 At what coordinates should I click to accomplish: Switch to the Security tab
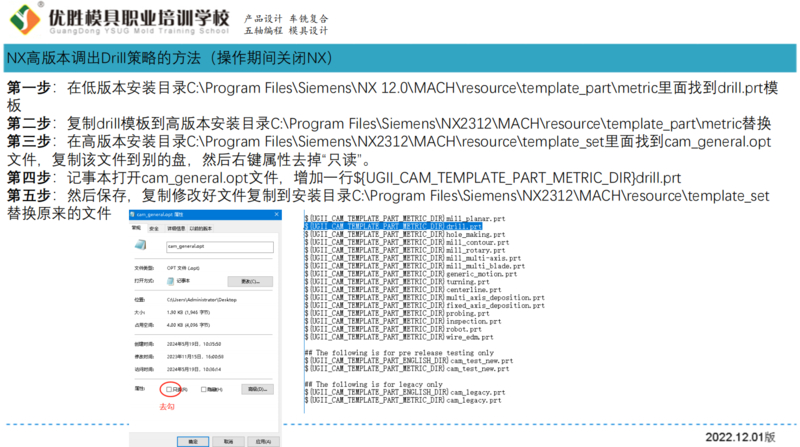(x=154, y=228)
